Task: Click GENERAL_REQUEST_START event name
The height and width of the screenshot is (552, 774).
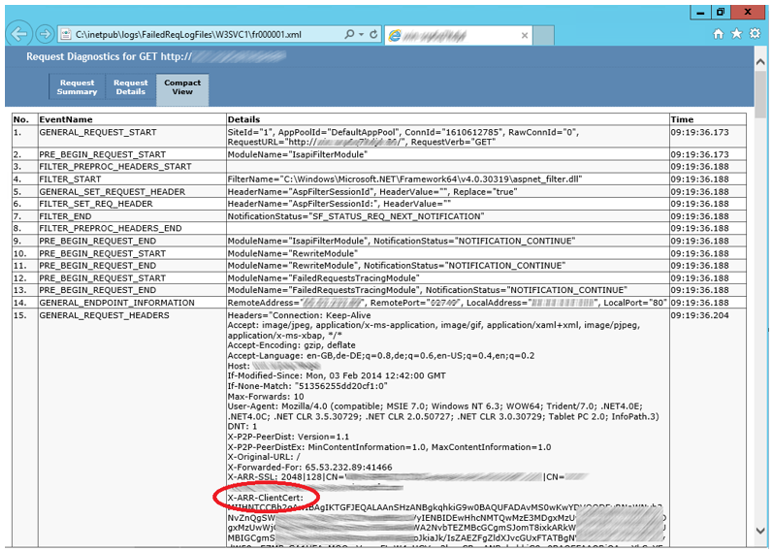Action: point(98,132)
